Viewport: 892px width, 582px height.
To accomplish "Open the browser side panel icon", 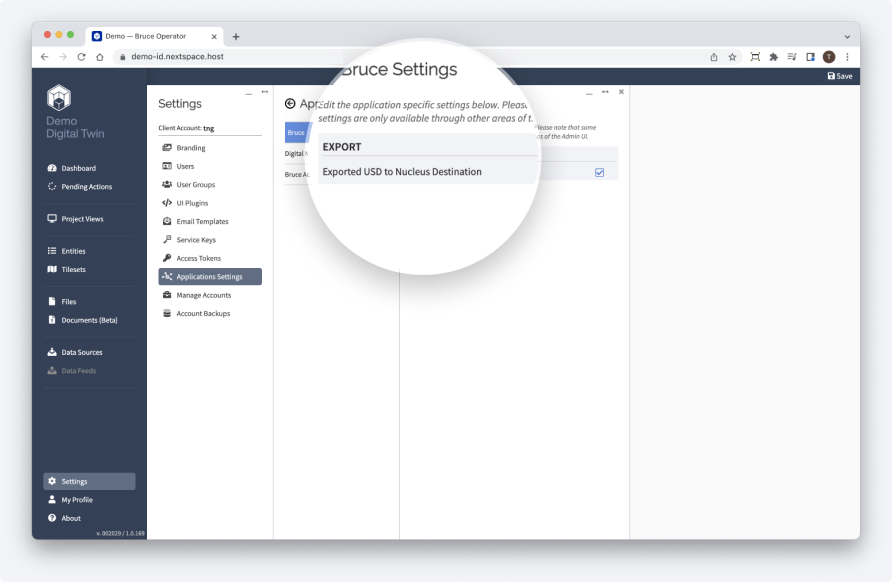I will click(811, 57).
